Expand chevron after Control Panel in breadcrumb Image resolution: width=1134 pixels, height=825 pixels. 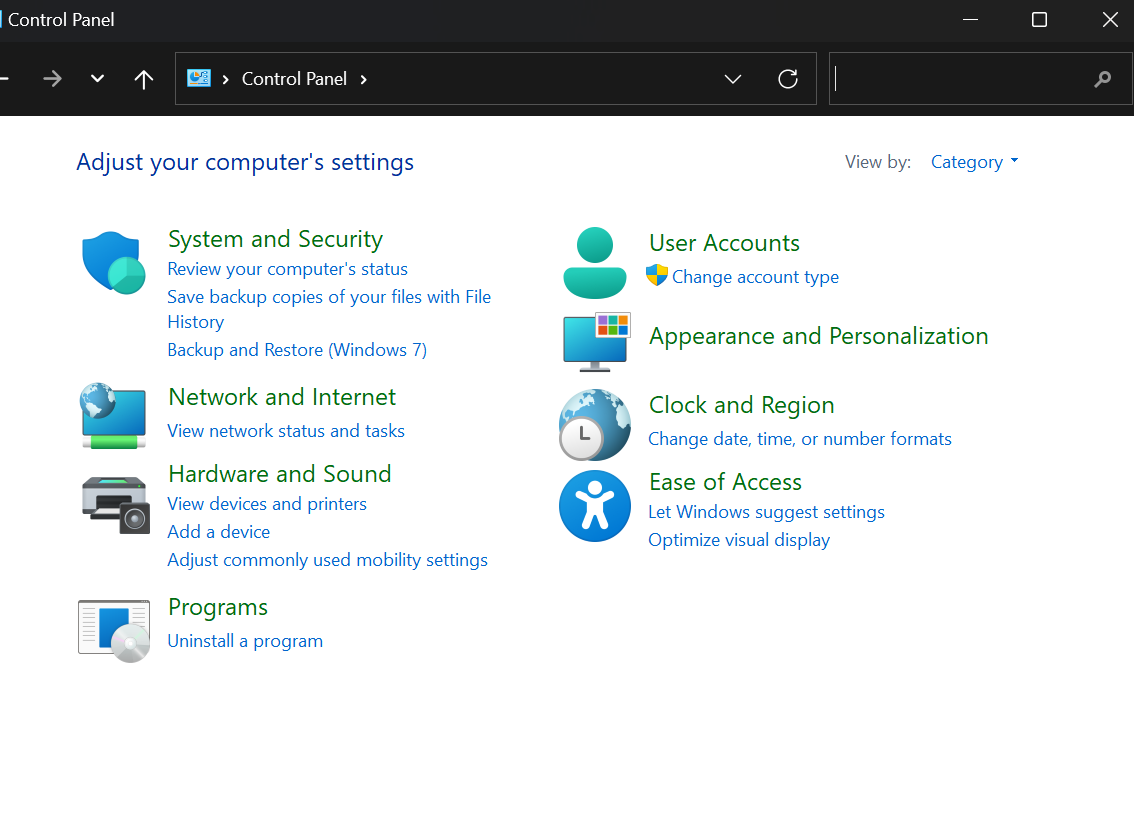[x=364, y=79]
